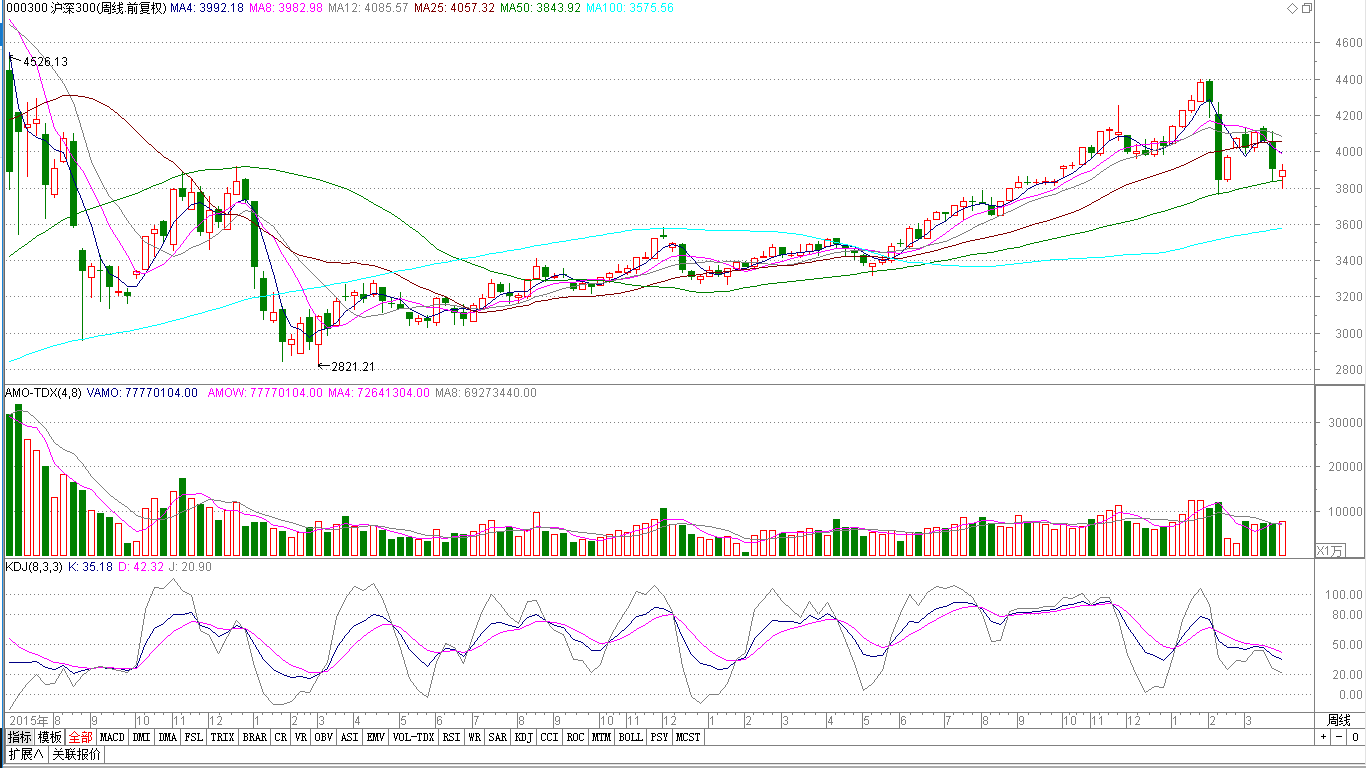Select the RSI indicator tab
The image size is (1366, 768).
[451, 737]
